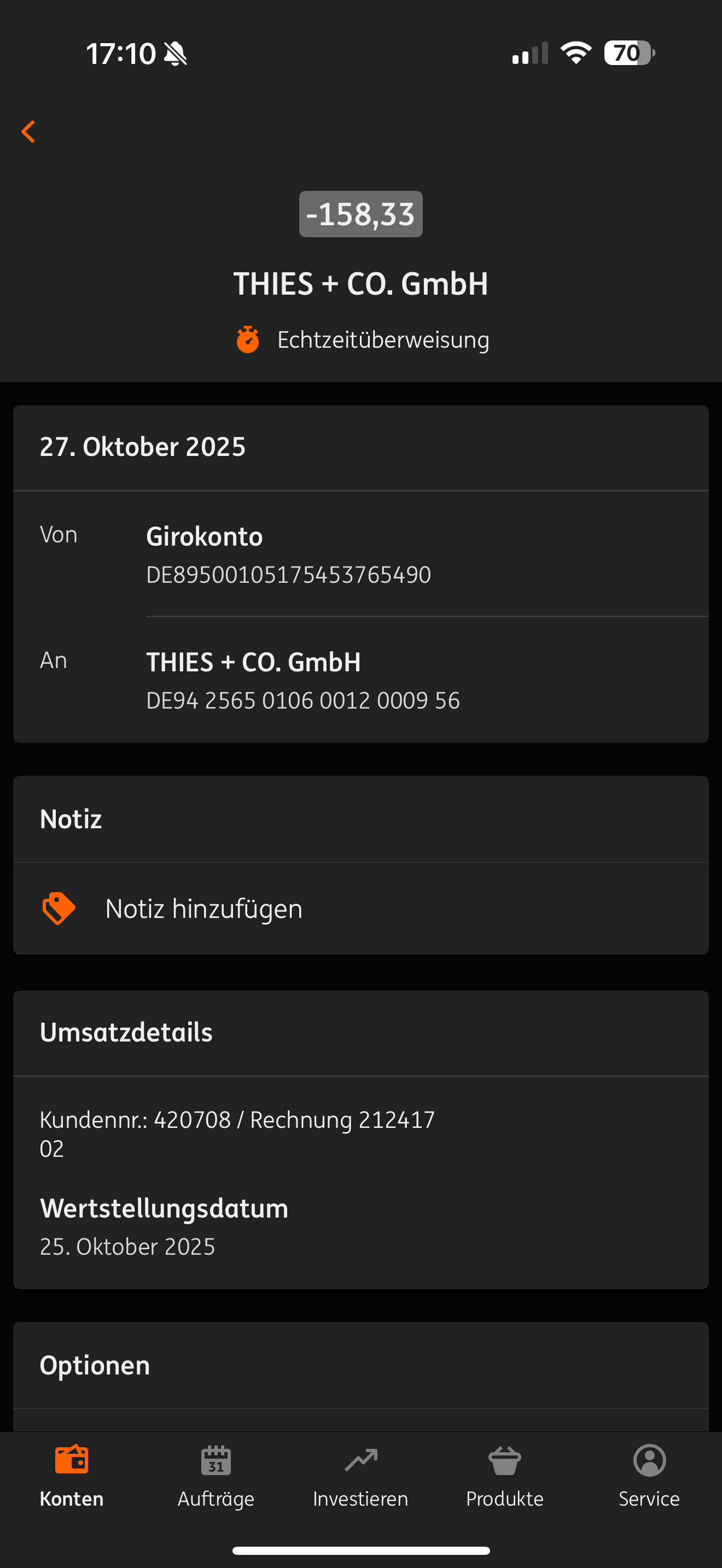Viewport: 722px width, 1568px height.
Task: Tap the -158,33 amount badge
Action: pyautogui.click(x=361, y=214)
